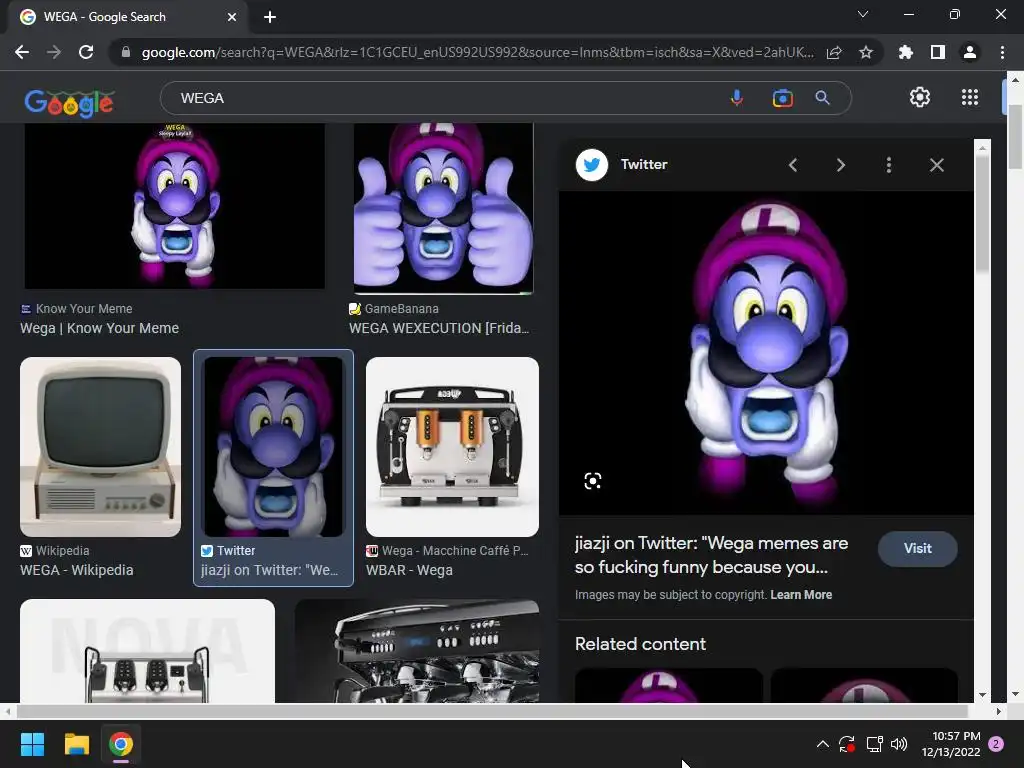Bookmark this page with star icon

866,52
